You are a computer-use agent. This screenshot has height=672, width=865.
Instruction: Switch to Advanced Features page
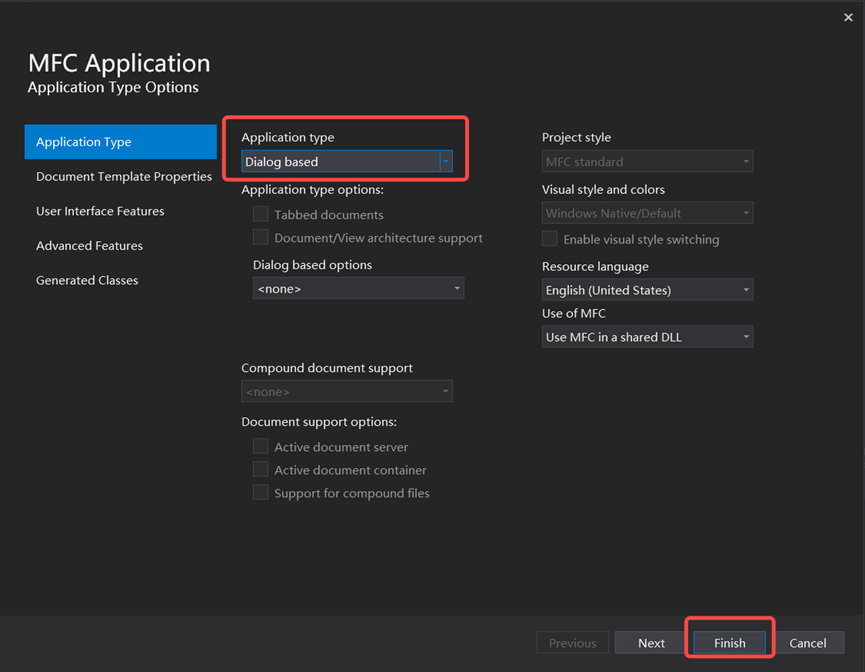[89, 246]
